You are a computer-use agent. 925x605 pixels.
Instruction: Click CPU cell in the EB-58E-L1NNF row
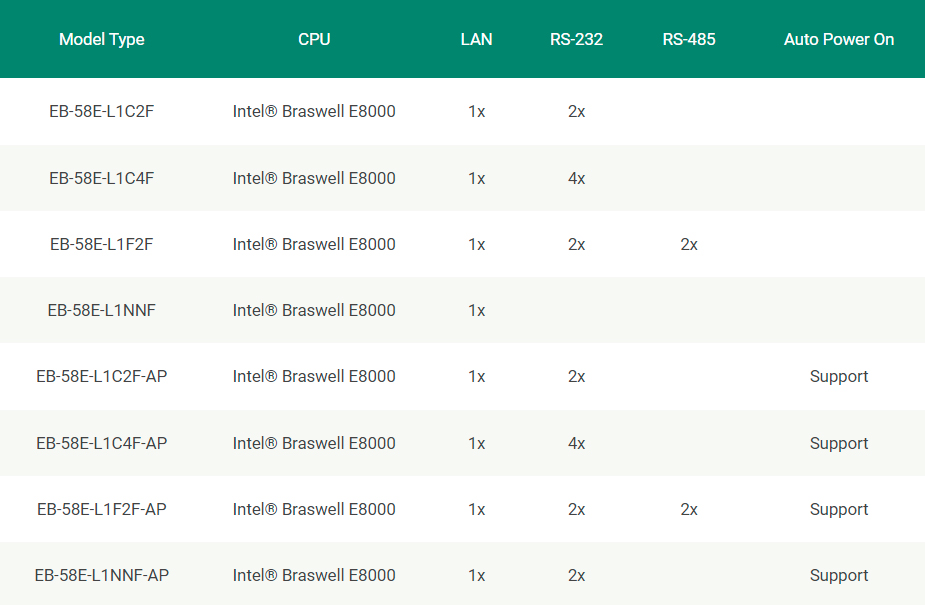click(x=314, y=310)
